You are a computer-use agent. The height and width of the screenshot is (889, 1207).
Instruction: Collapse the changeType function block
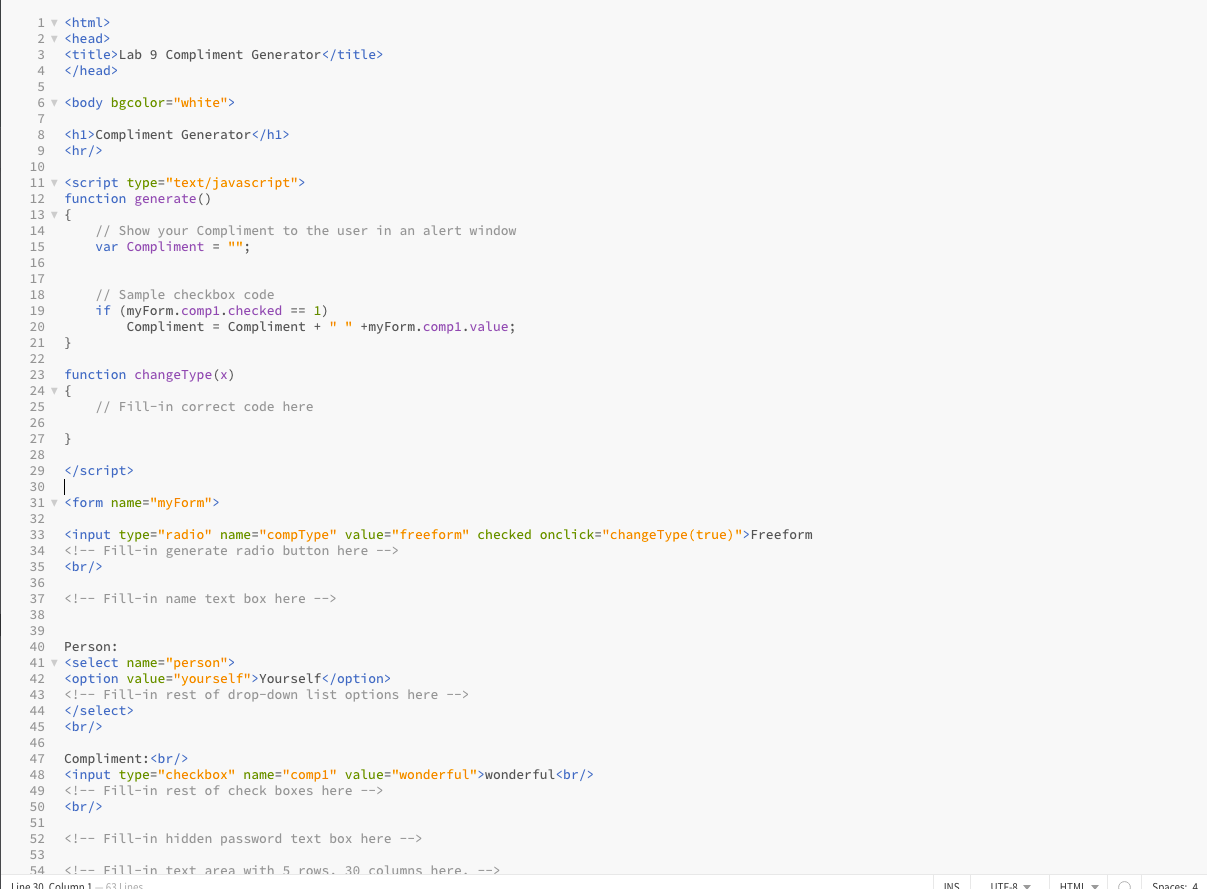[x=54, y=390]
